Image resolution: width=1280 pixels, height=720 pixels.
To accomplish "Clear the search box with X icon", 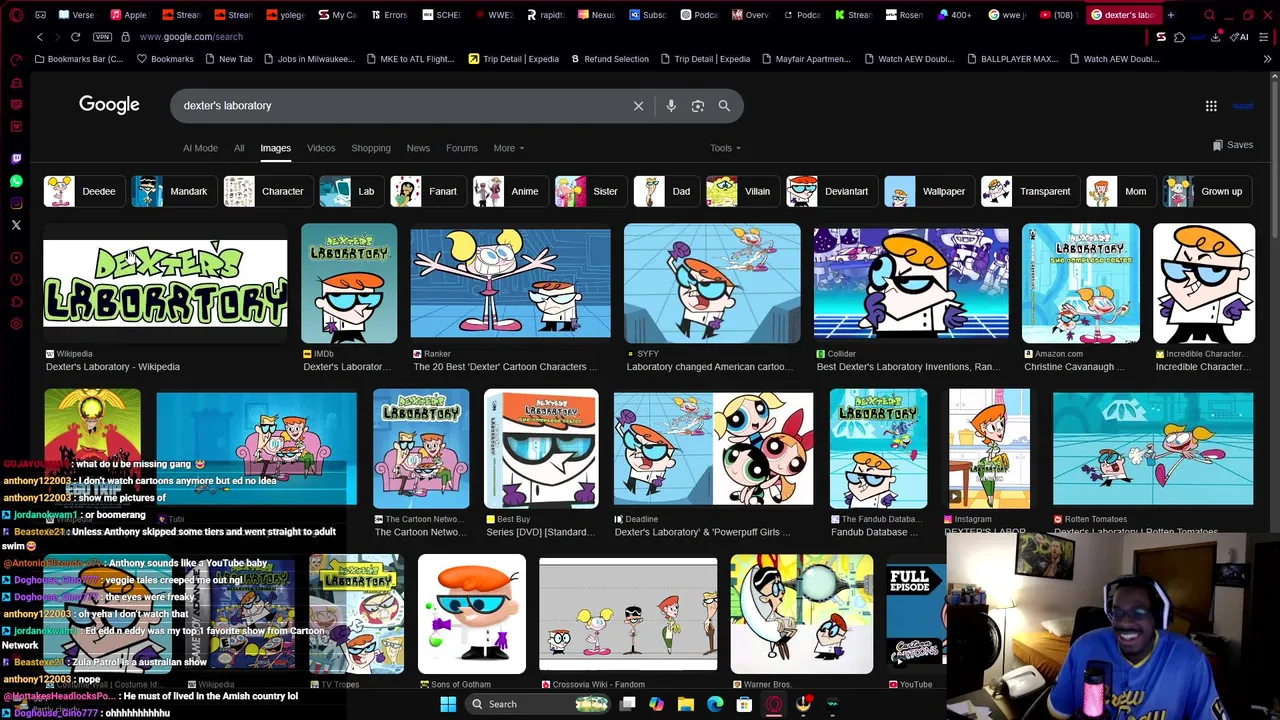I will 638,105.
